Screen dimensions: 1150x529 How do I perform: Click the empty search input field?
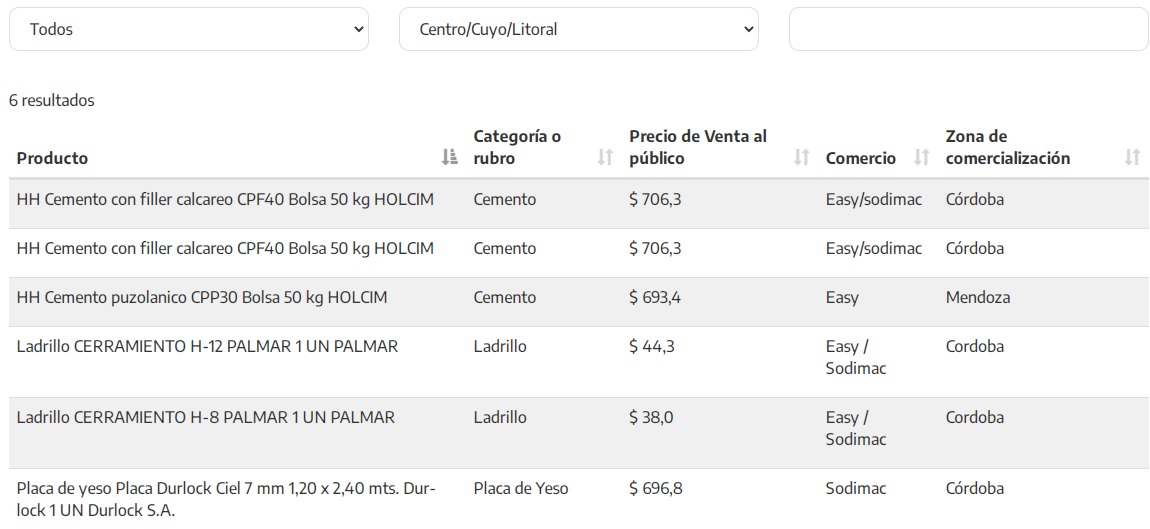point(968,29)
